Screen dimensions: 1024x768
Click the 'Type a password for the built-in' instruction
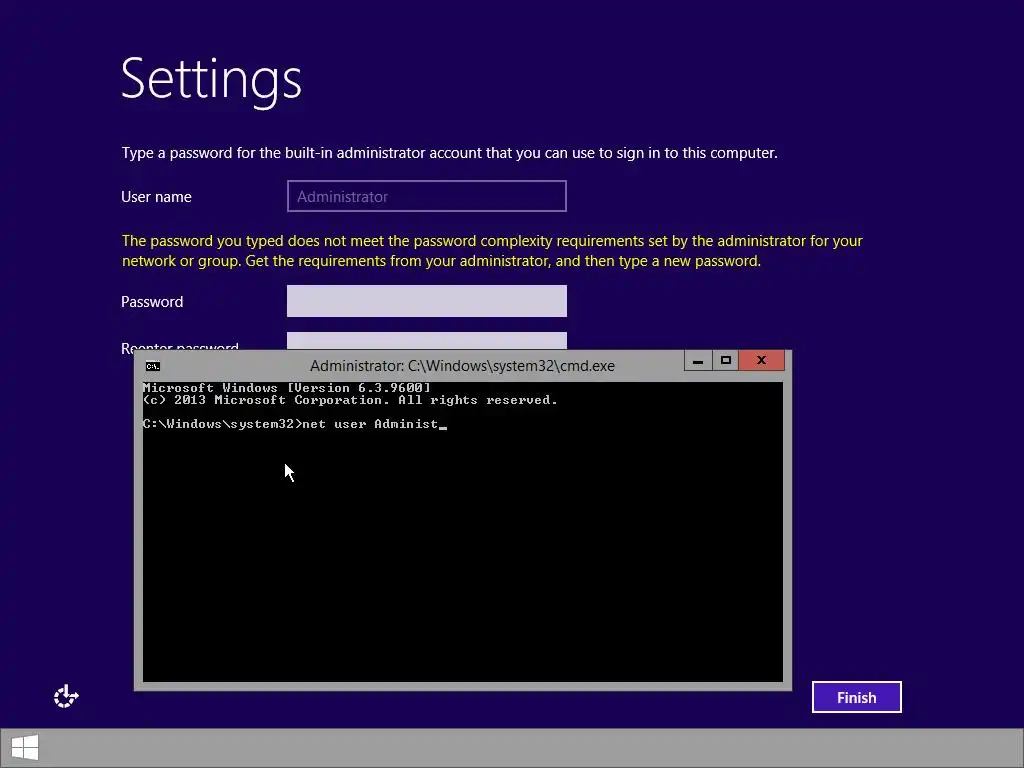click(449, 153)
